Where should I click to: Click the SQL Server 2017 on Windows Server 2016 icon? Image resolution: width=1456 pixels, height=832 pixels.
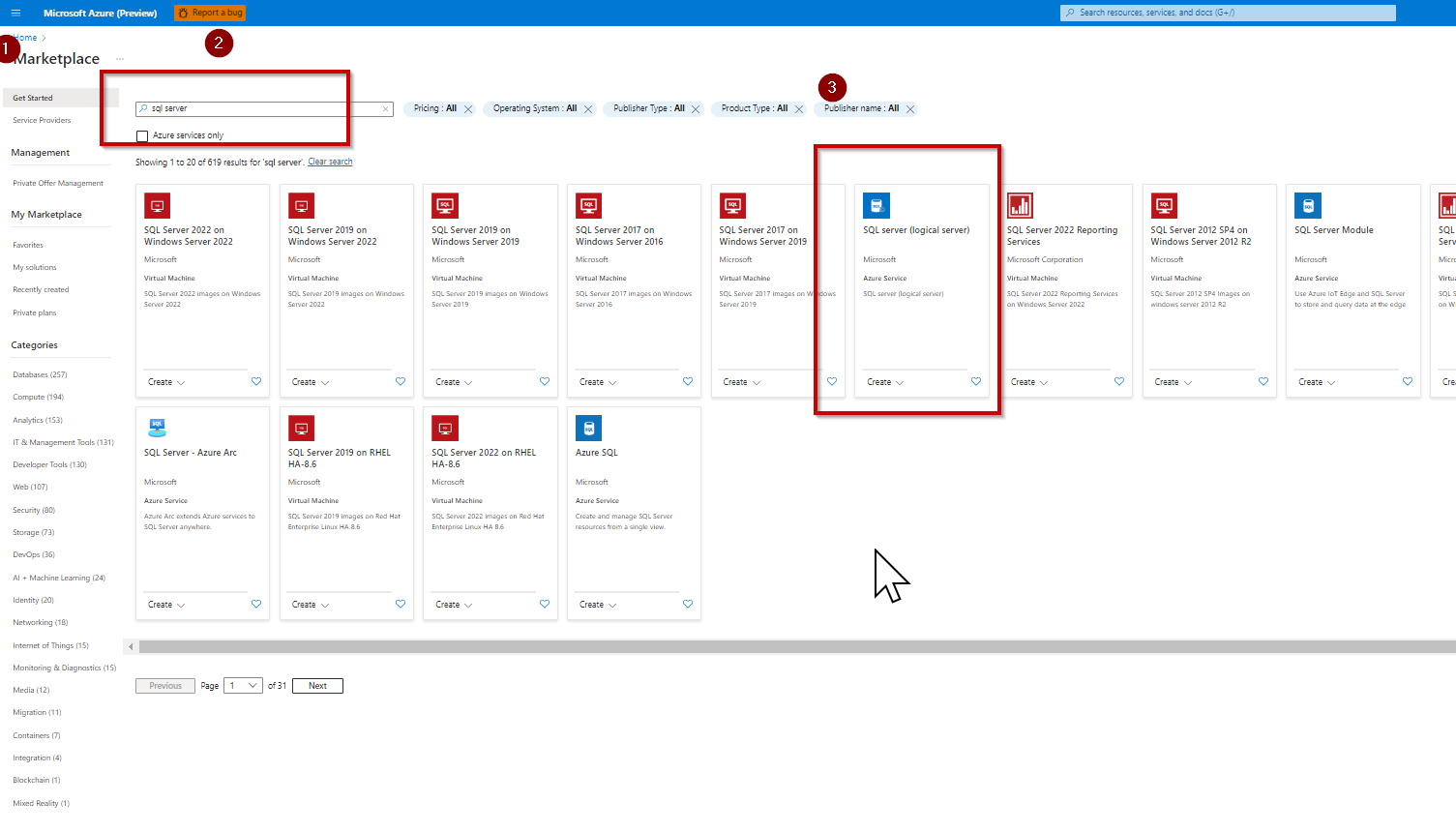(x=588, y=205)
